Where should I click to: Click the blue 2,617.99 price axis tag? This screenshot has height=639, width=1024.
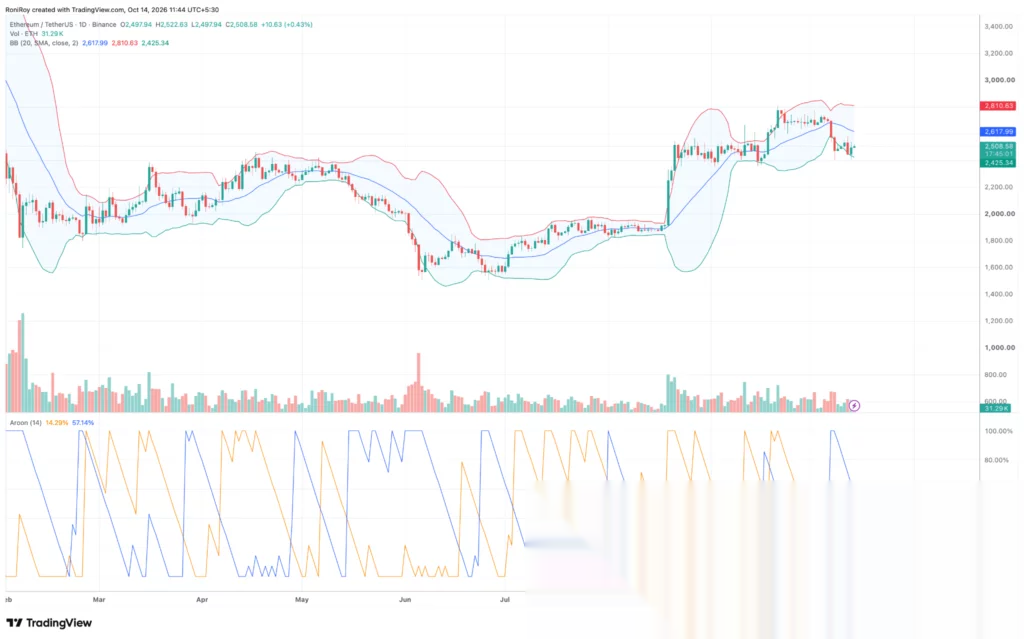click(998, 132)
